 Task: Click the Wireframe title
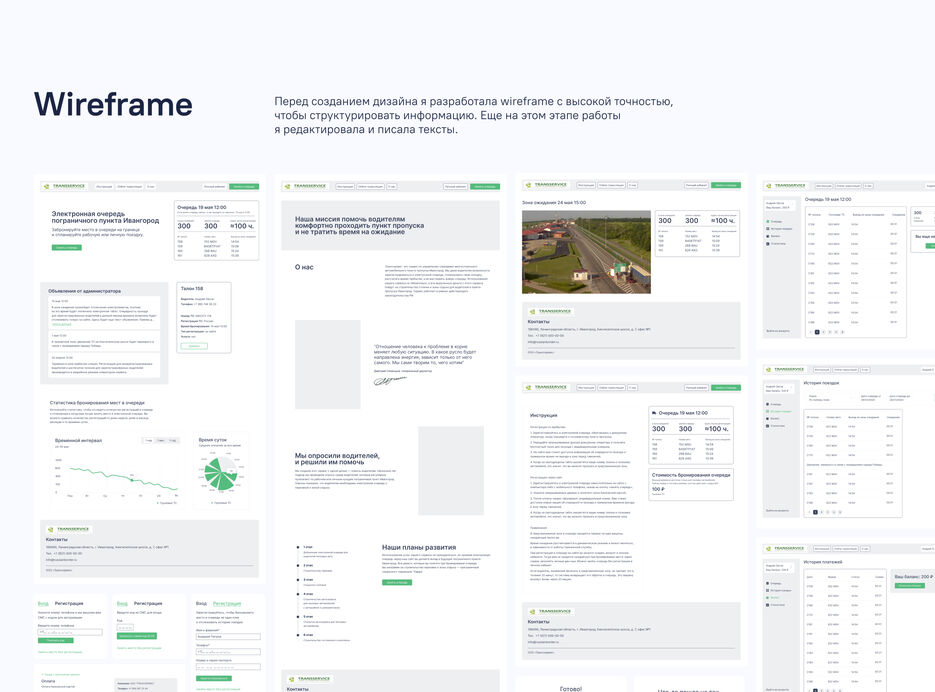(113, 104)
